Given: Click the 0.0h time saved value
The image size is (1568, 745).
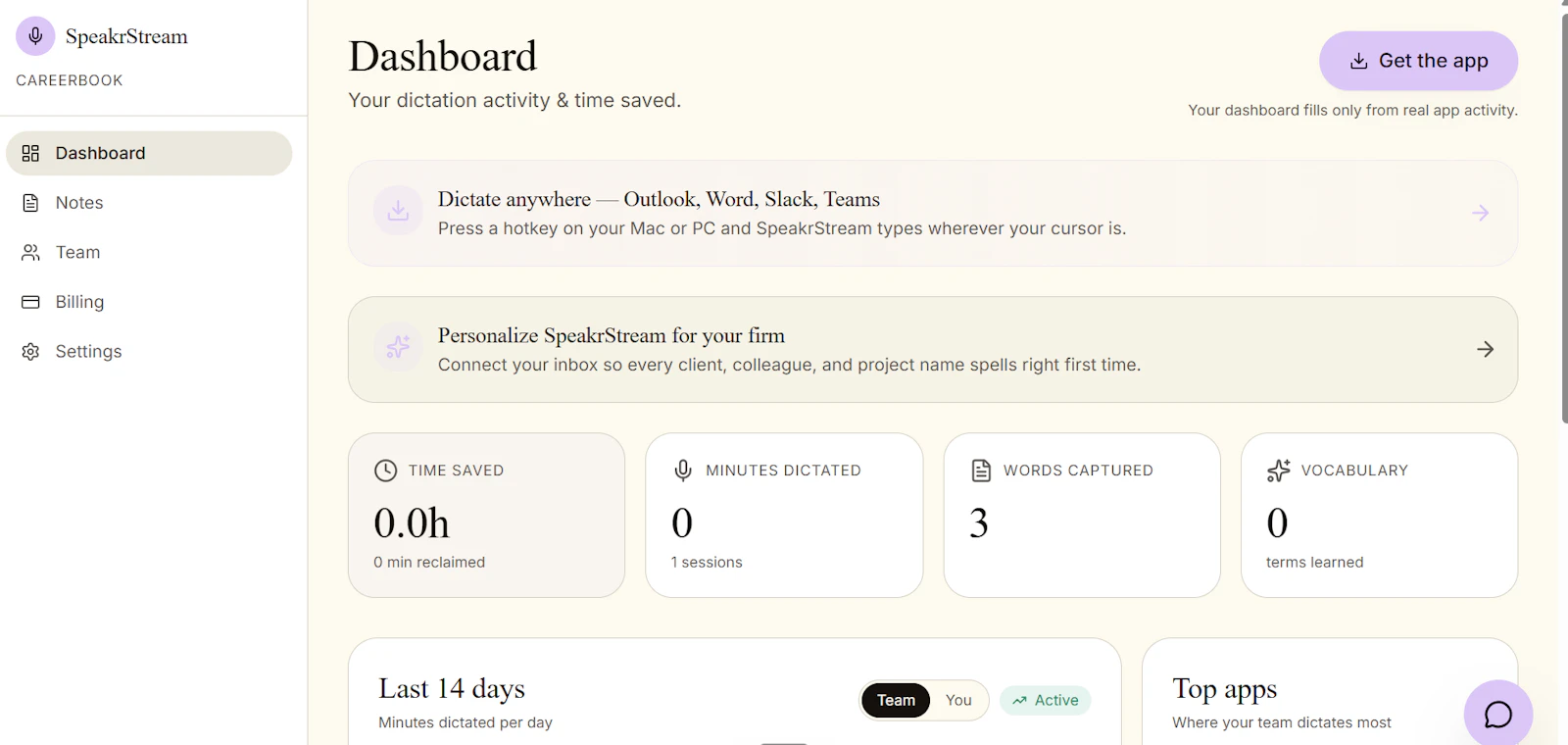Looking at the screenshot, I should (x=412, y=522).
